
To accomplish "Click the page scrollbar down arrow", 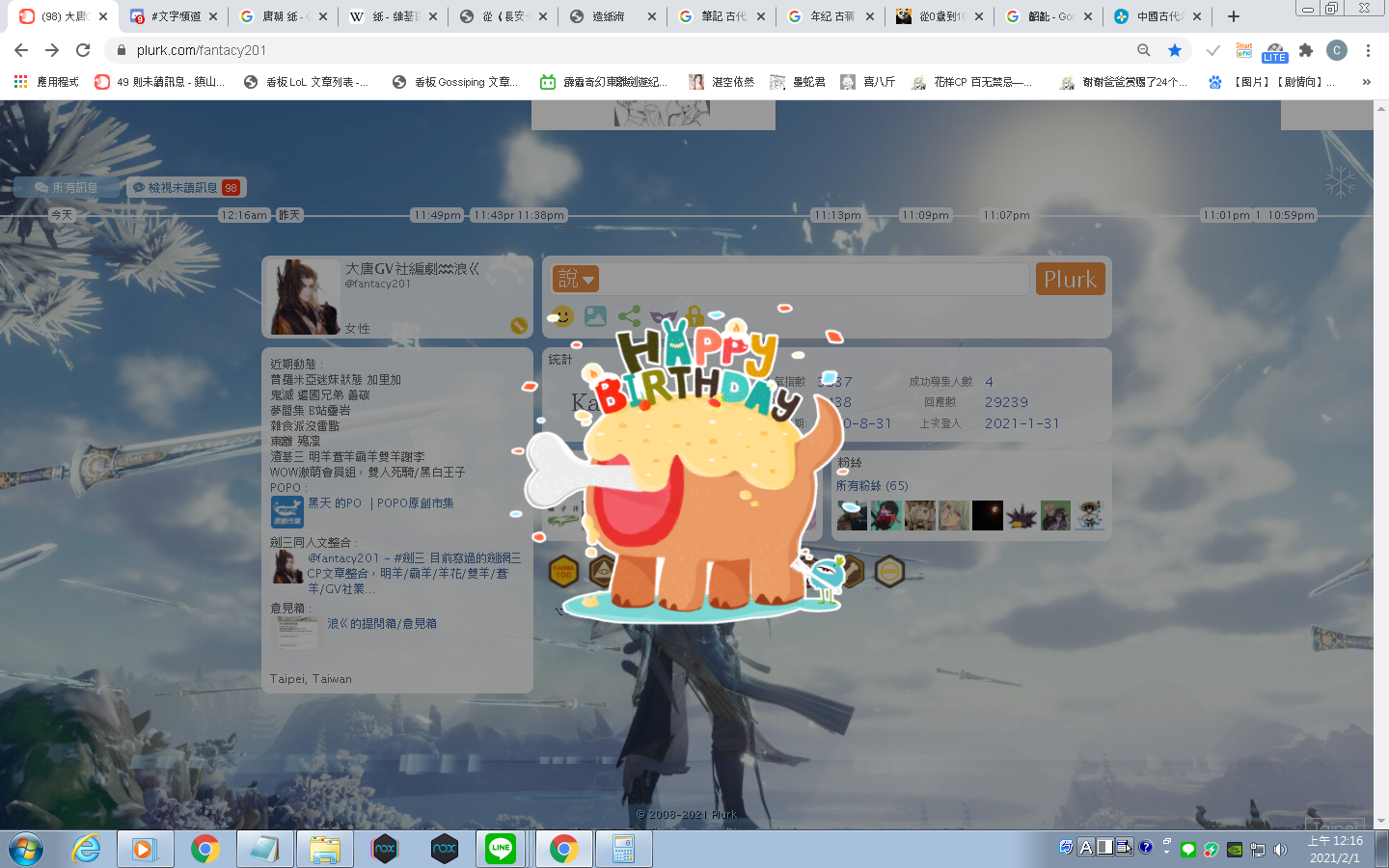I will [1381, 821].
